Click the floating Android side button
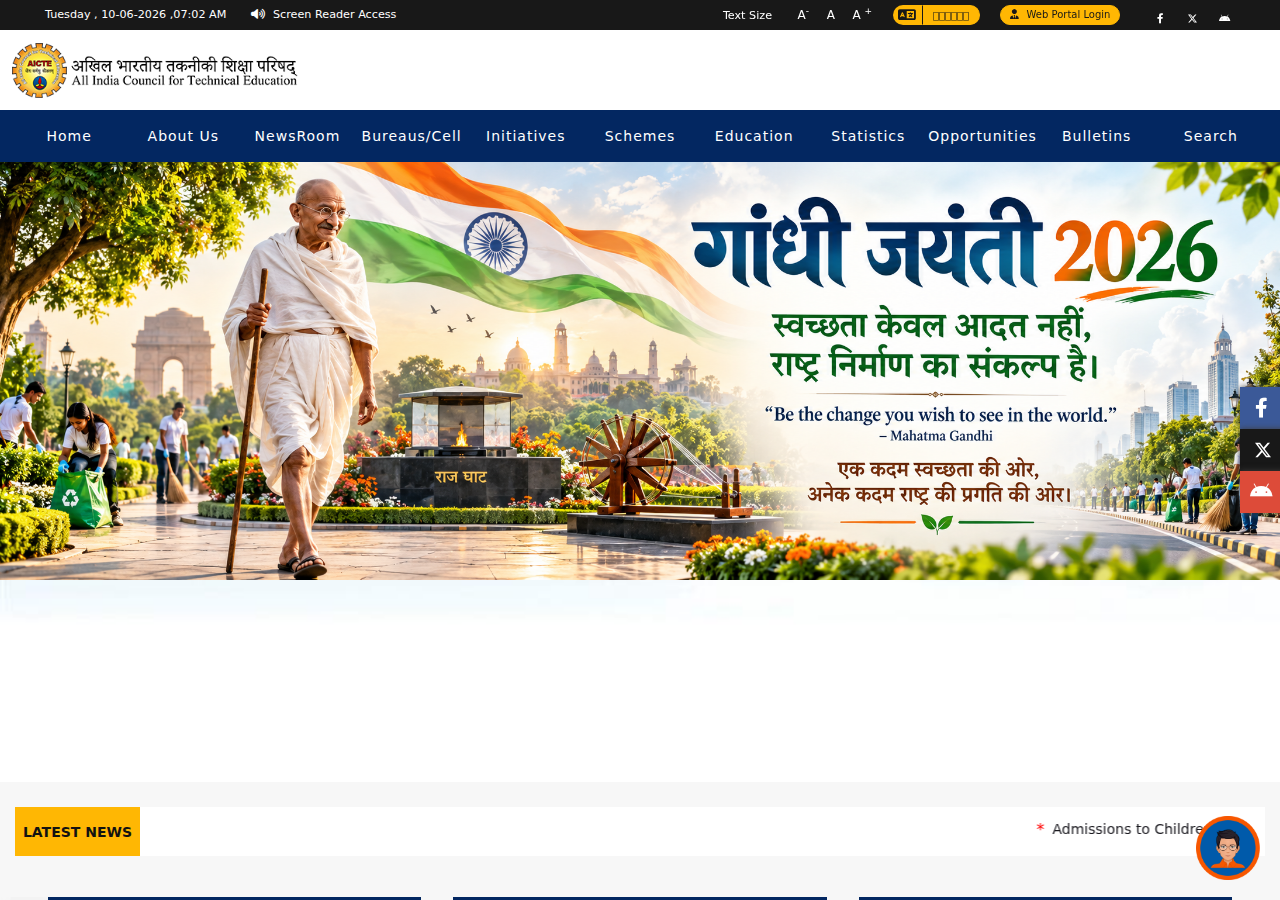Screen dimensions: 1280x900 click(x=1260, y=492)
